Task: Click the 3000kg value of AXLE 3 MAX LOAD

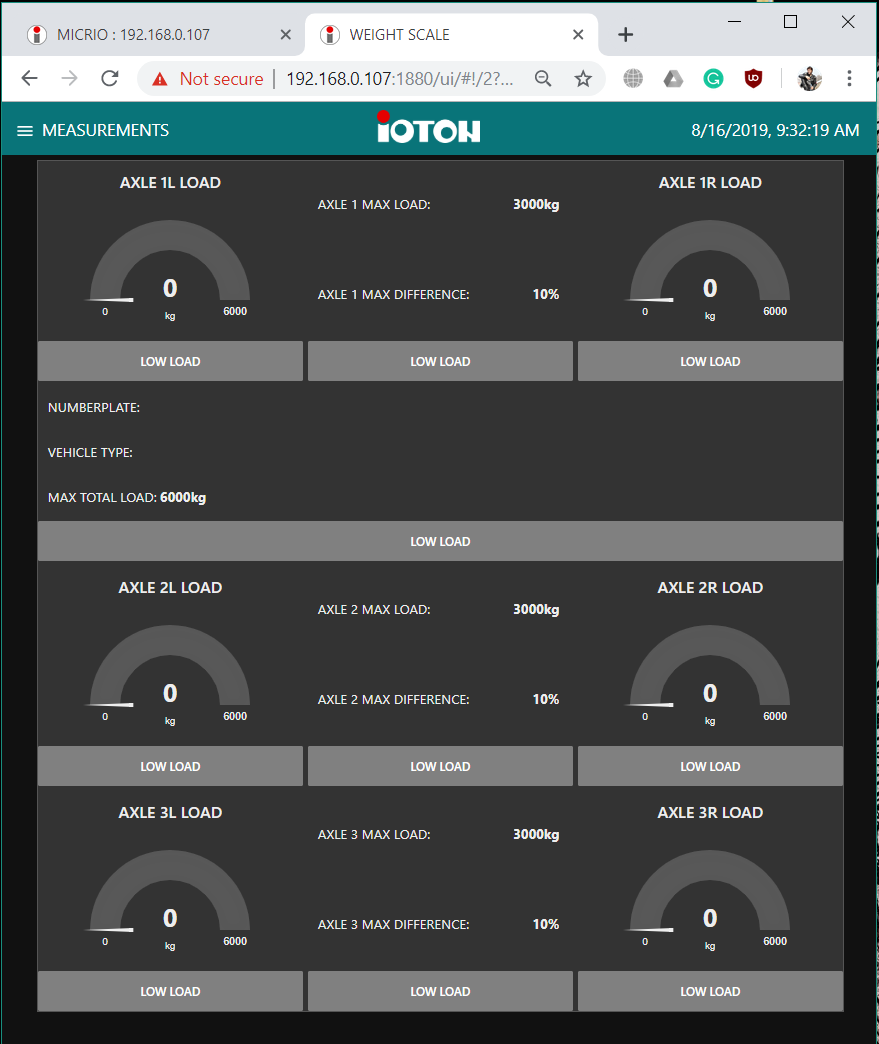Action: point(536,834)
